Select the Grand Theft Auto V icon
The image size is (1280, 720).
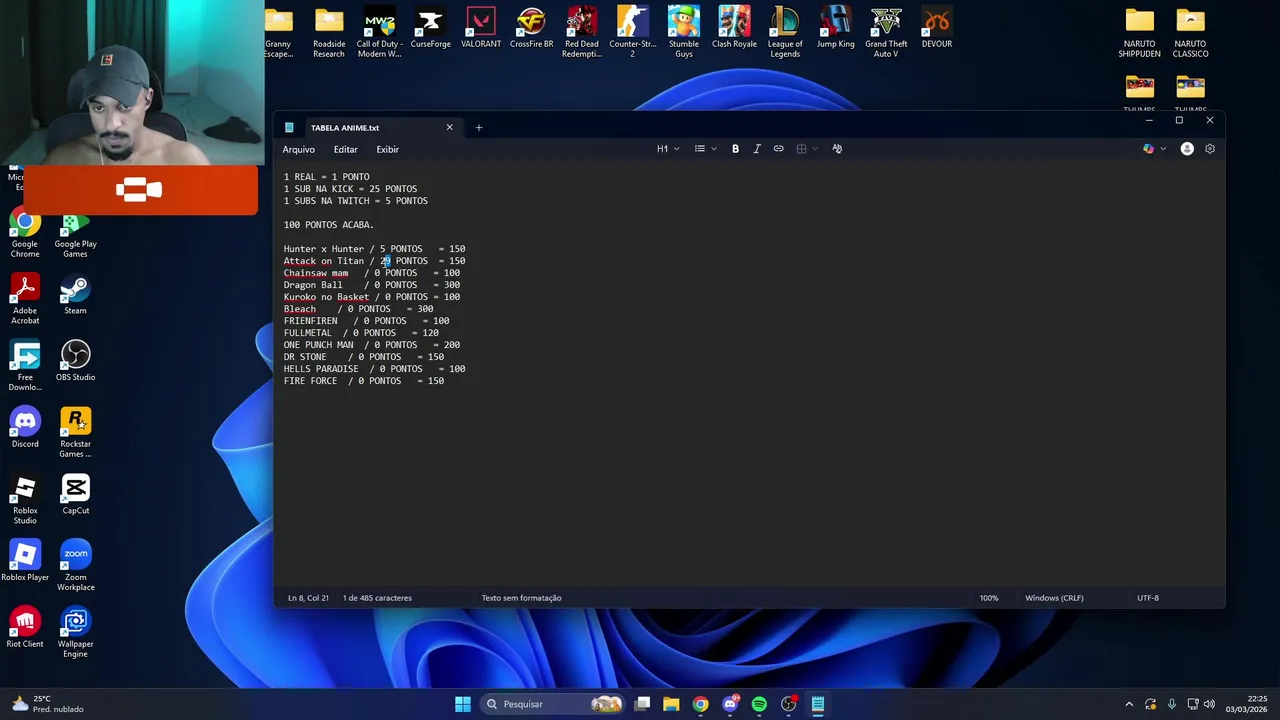(886, 33)
